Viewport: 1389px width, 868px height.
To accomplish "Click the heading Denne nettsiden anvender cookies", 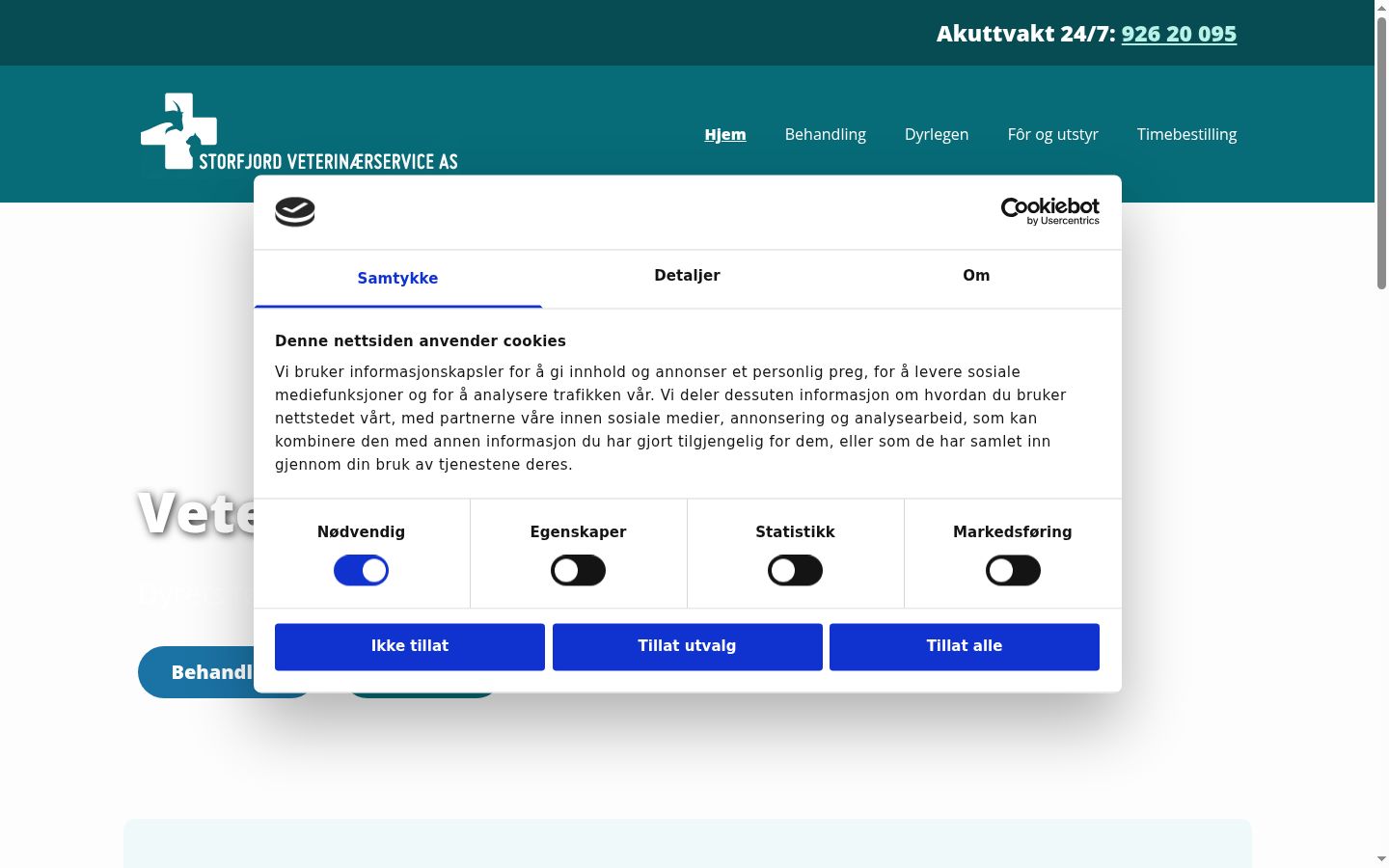I will tap(421, 340).
